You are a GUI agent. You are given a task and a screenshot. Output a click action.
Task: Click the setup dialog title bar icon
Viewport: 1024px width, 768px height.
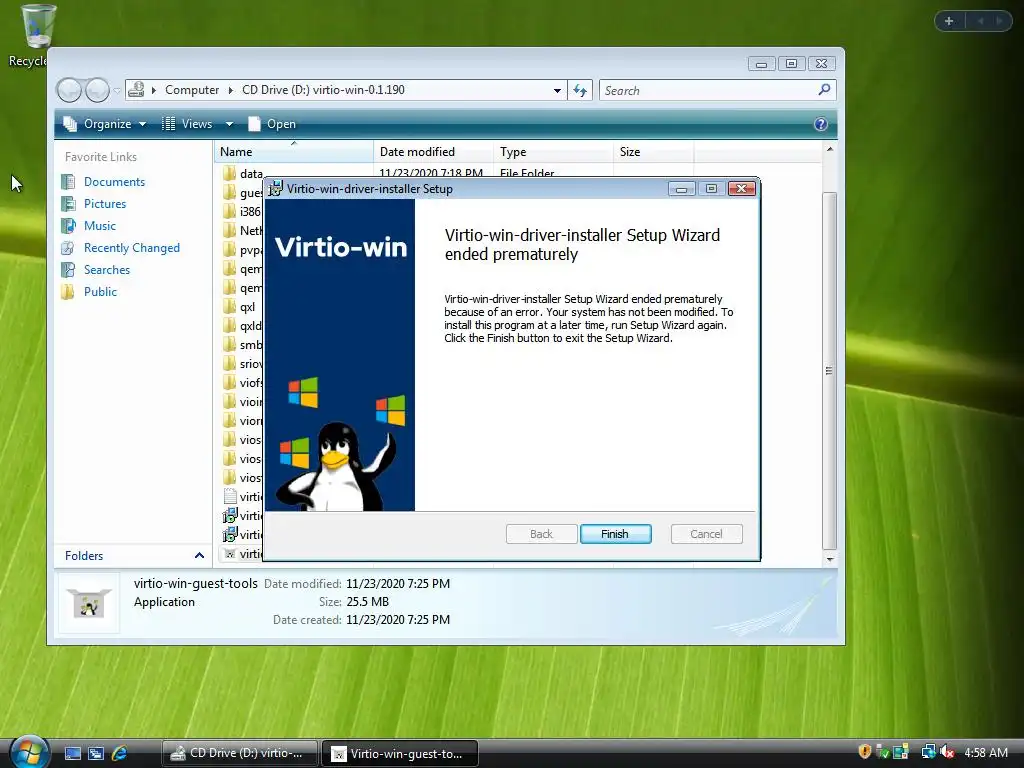coord(276,189)
